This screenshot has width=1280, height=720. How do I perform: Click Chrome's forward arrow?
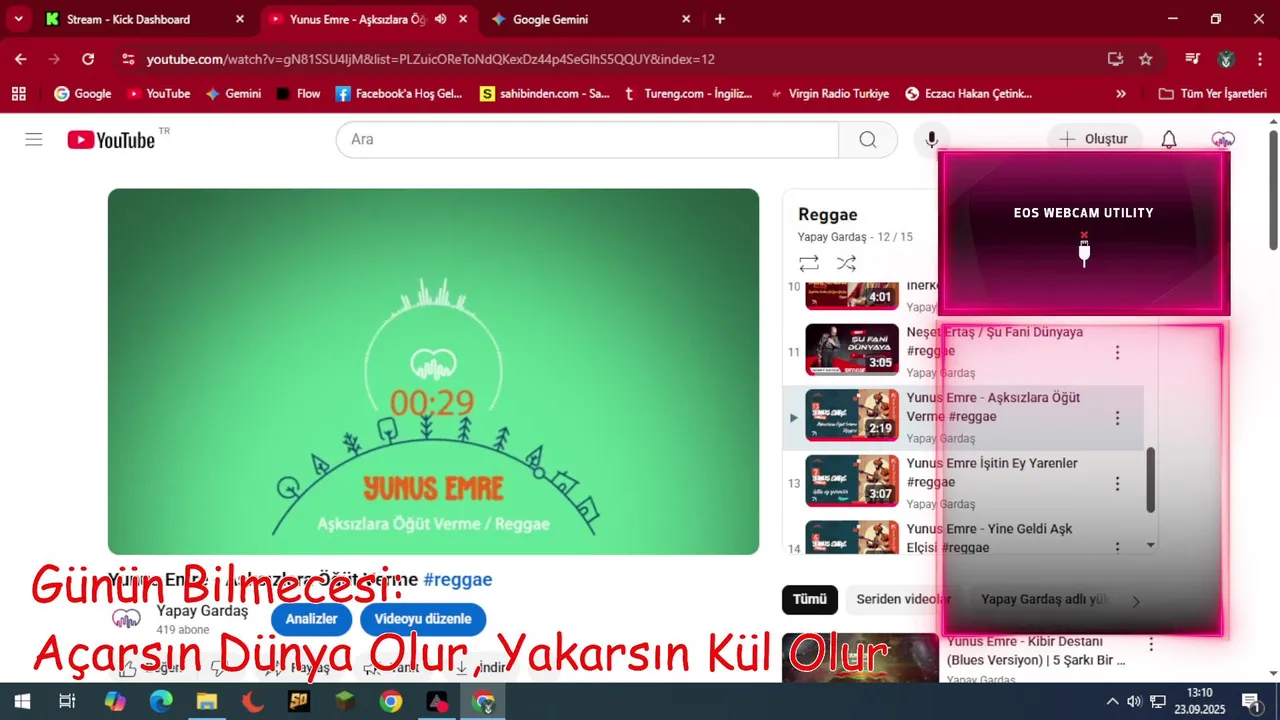tap(54, 59)
